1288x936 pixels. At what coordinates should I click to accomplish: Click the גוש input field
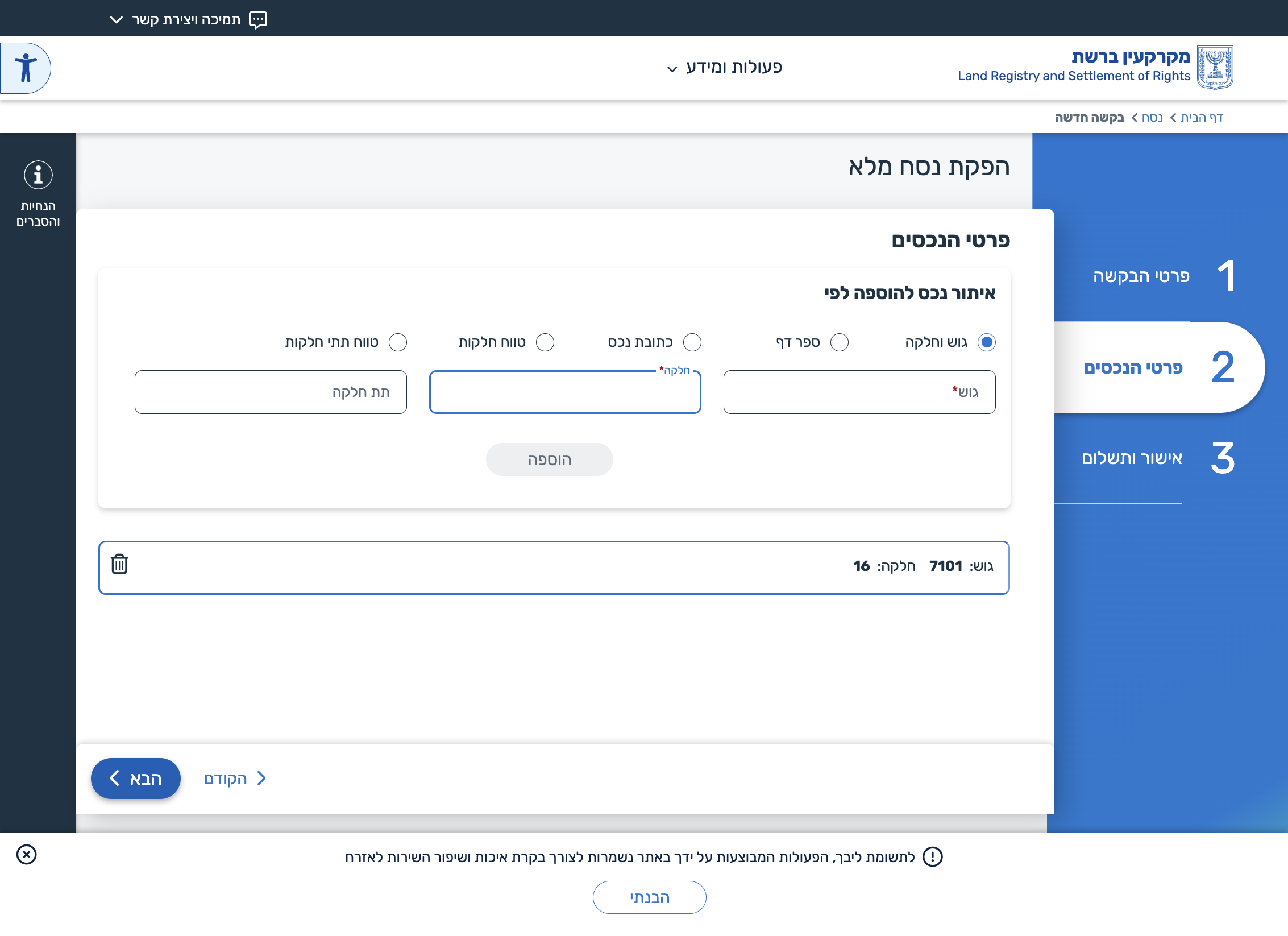point(859,392)
